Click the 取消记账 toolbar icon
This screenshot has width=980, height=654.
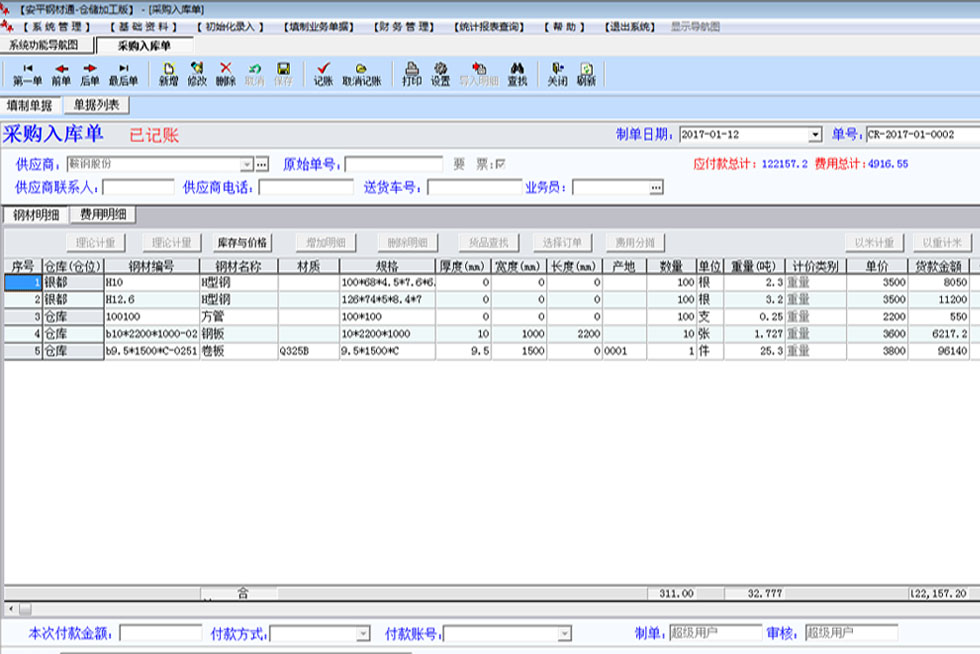[361, 74]
